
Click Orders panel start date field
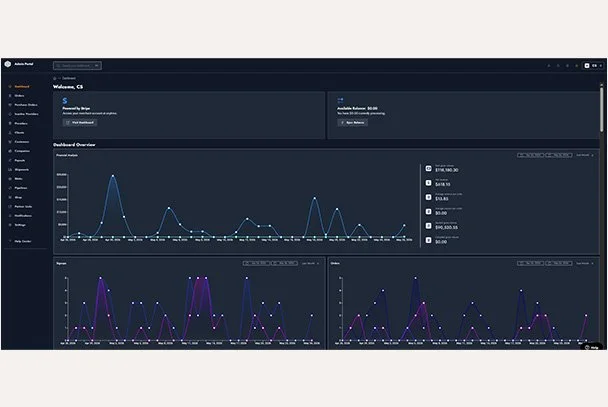click(x=530, y=263)
